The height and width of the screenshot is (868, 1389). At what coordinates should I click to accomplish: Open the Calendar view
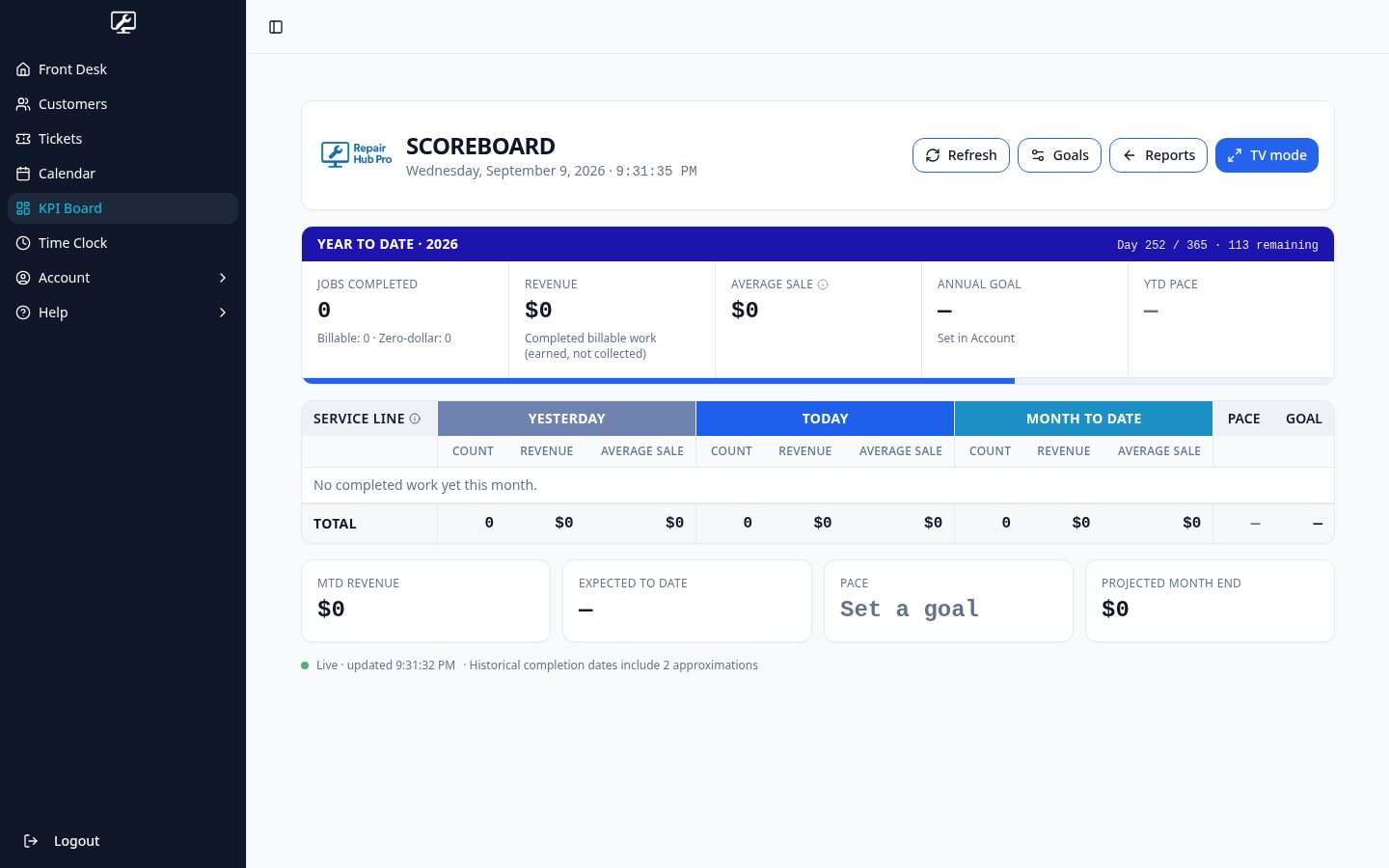click(x=123, y=174)
